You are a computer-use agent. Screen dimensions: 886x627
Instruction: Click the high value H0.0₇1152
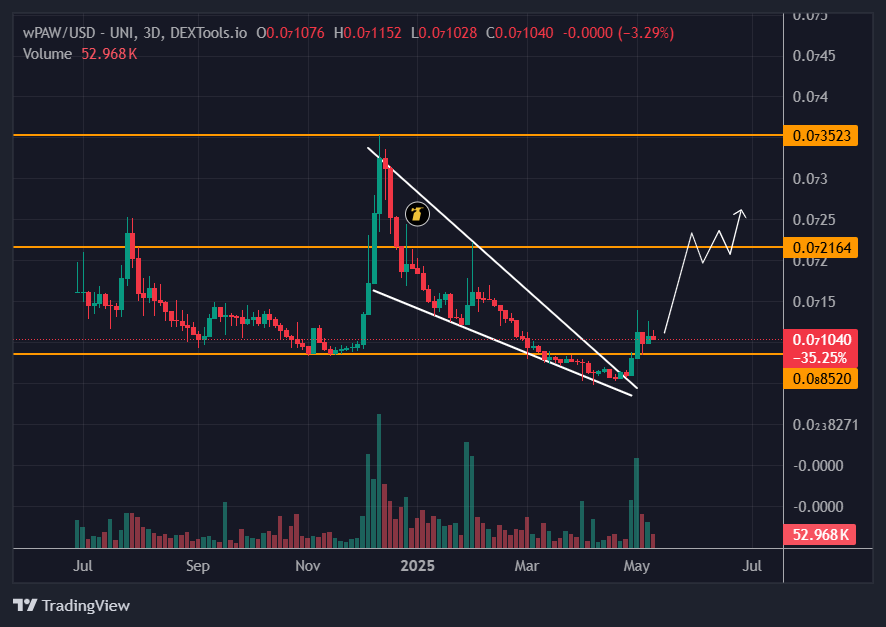pyautogui.click(x=368, y=33)
